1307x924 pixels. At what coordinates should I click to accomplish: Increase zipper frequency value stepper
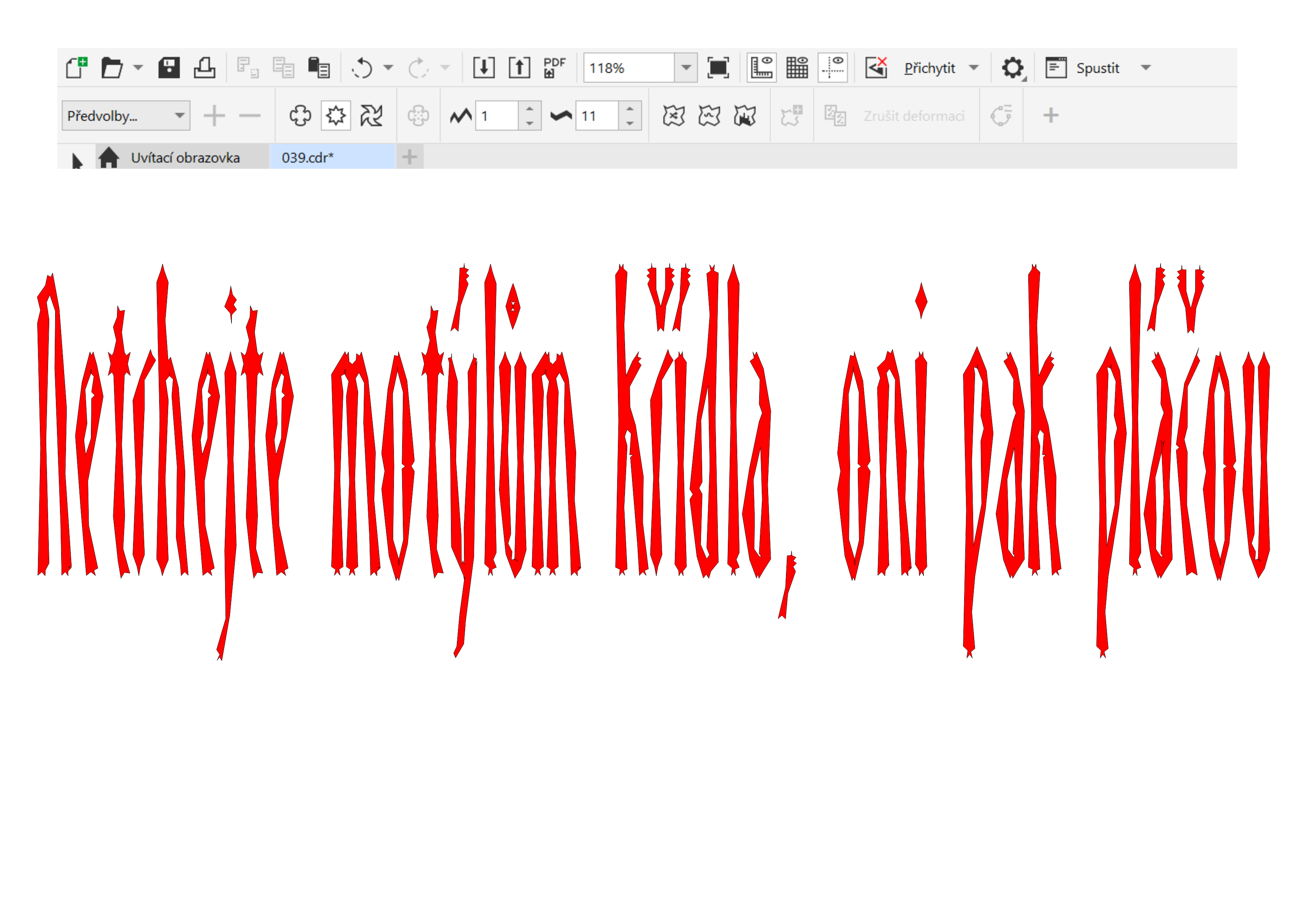[629, 109]
